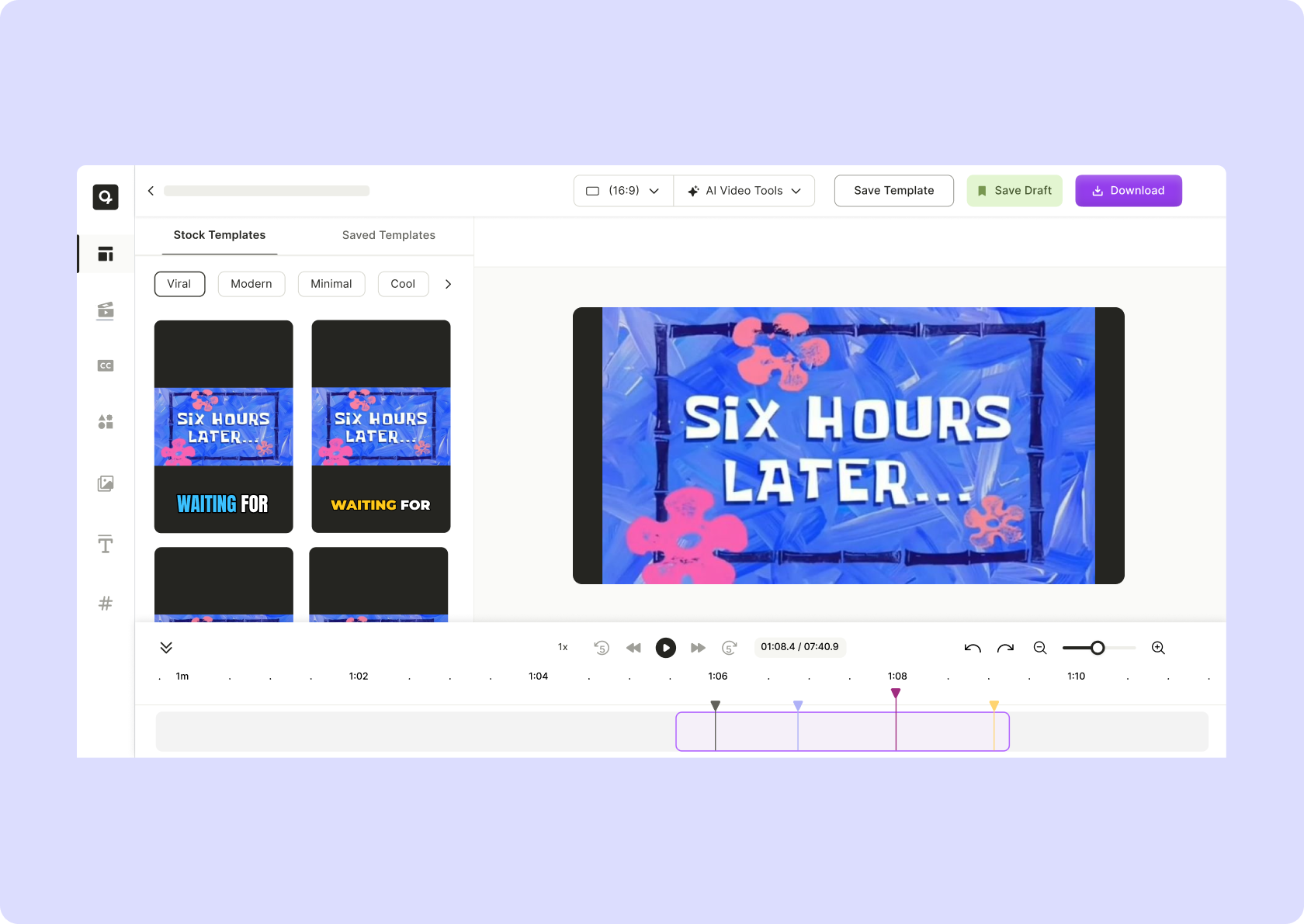Switch to the Saved Templates tab

click(x=389, y=235)
